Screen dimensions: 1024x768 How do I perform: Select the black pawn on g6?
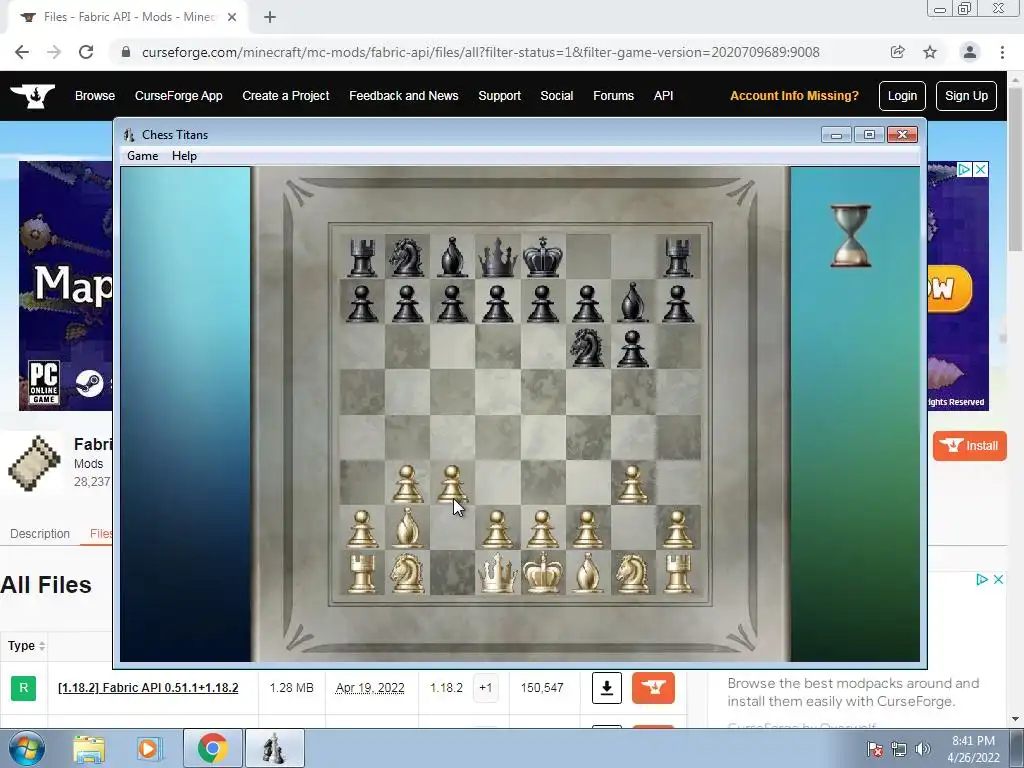click(x=633, y=349)
